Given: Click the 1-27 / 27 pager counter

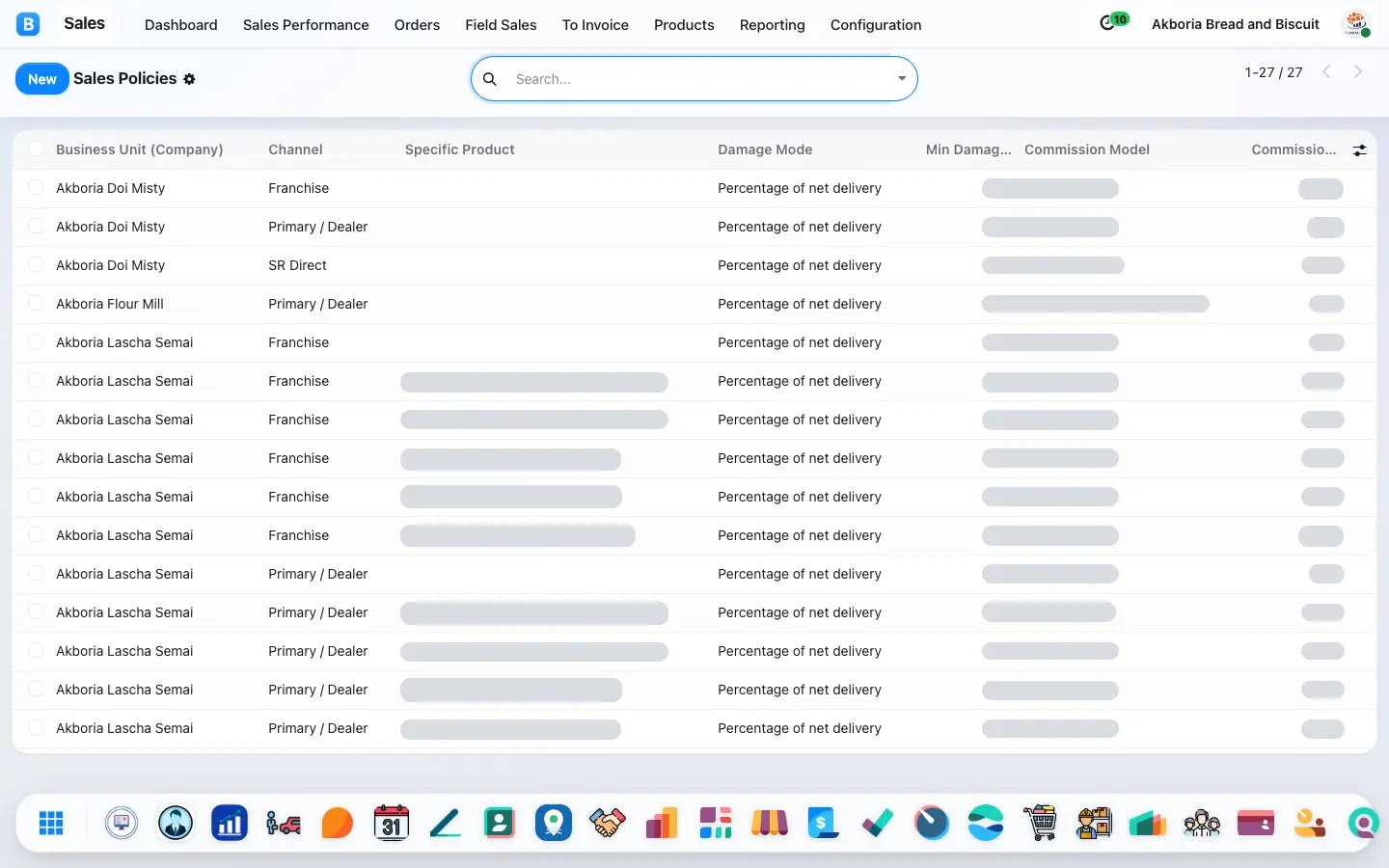Looking at the screenshot, I should point(1273,72).
